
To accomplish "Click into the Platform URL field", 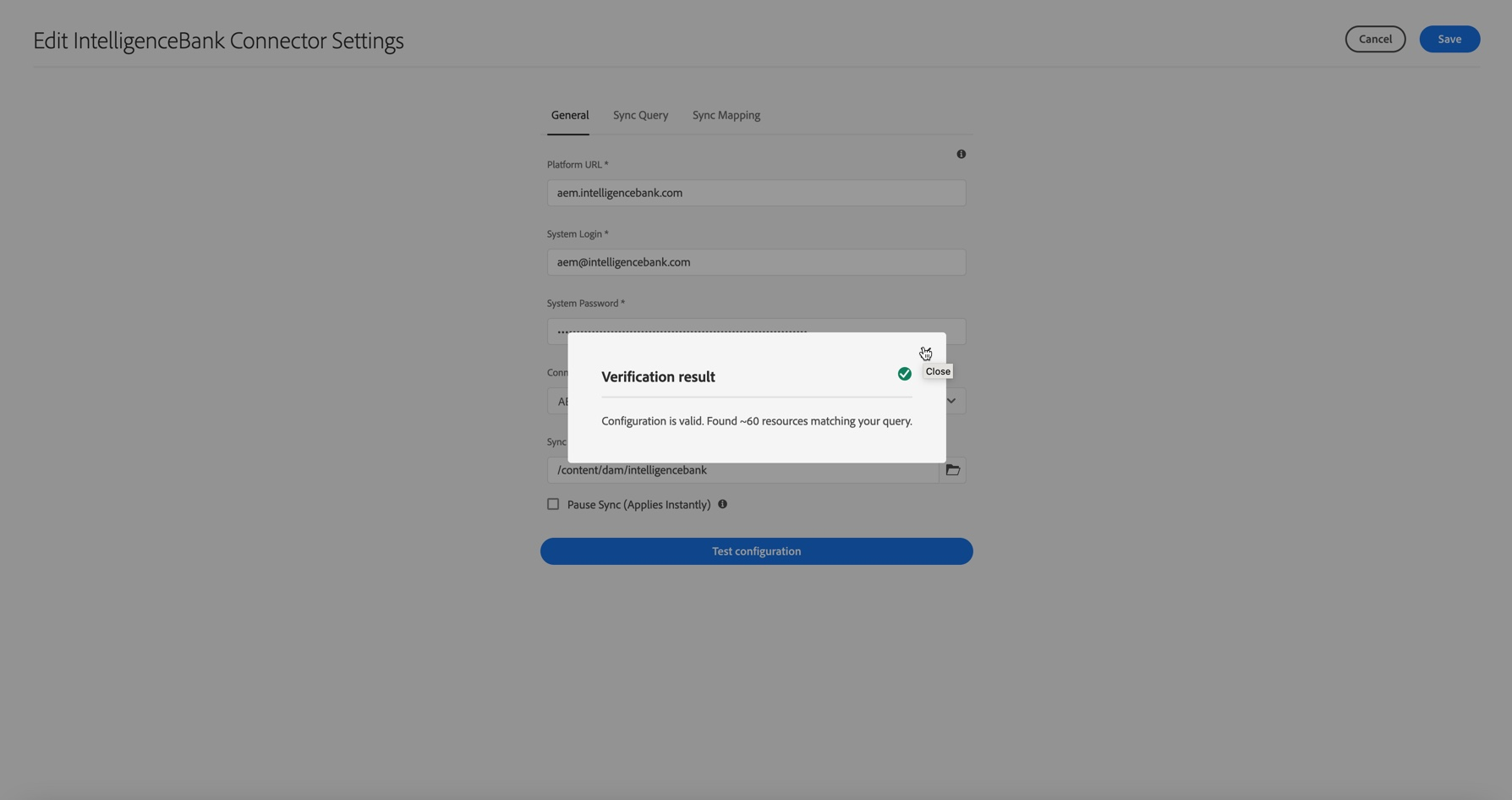I will tap(756, 193).
